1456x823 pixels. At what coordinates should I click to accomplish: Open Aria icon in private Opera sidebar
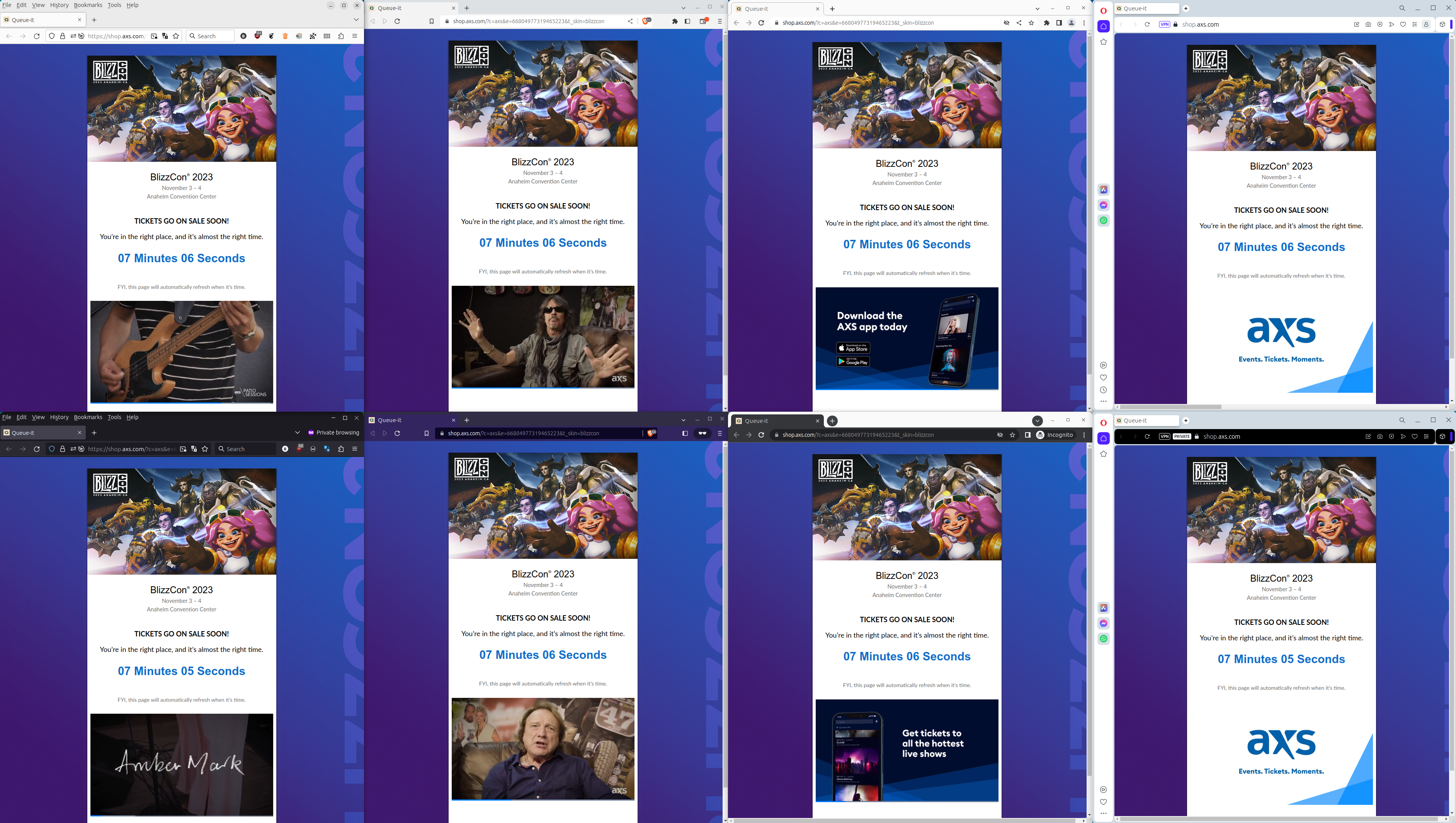coord(1103,607)
